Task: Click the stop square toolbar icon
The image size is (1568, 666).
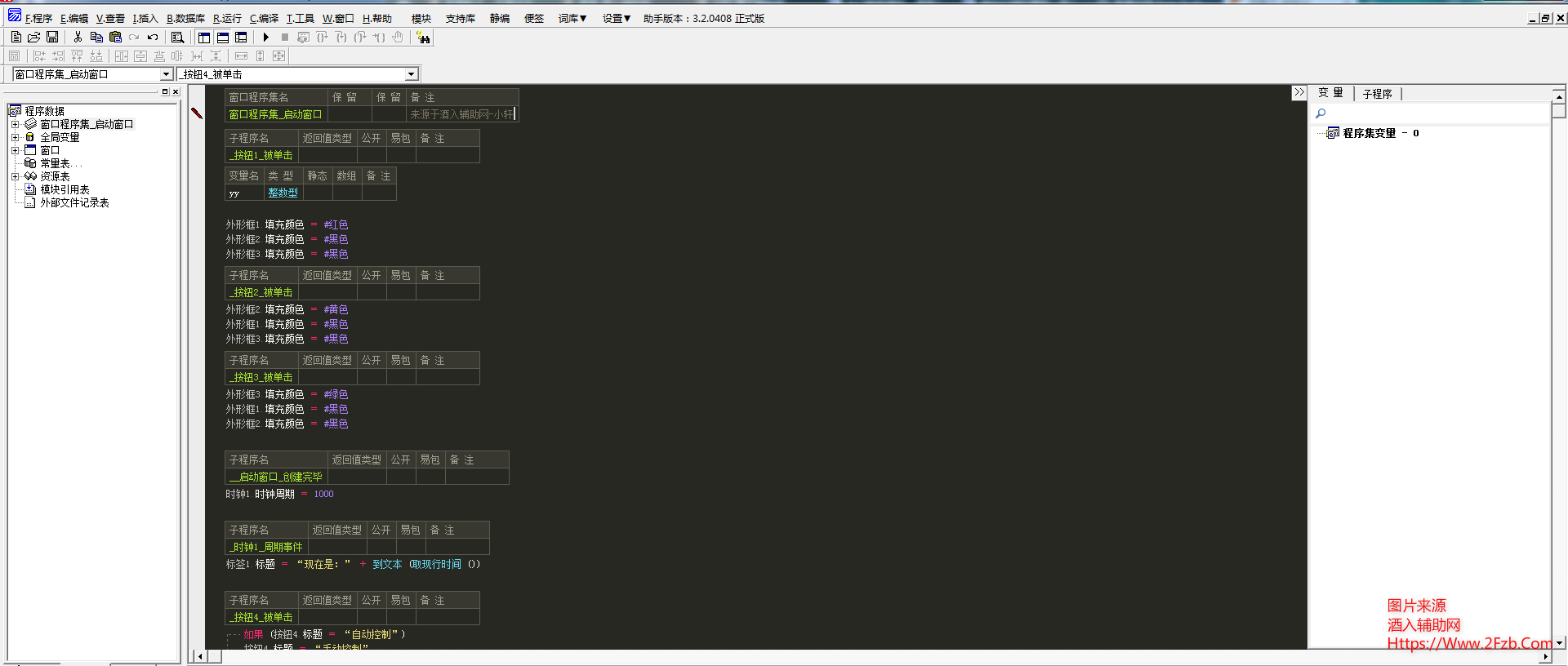Action: click(x=284, y=37)
